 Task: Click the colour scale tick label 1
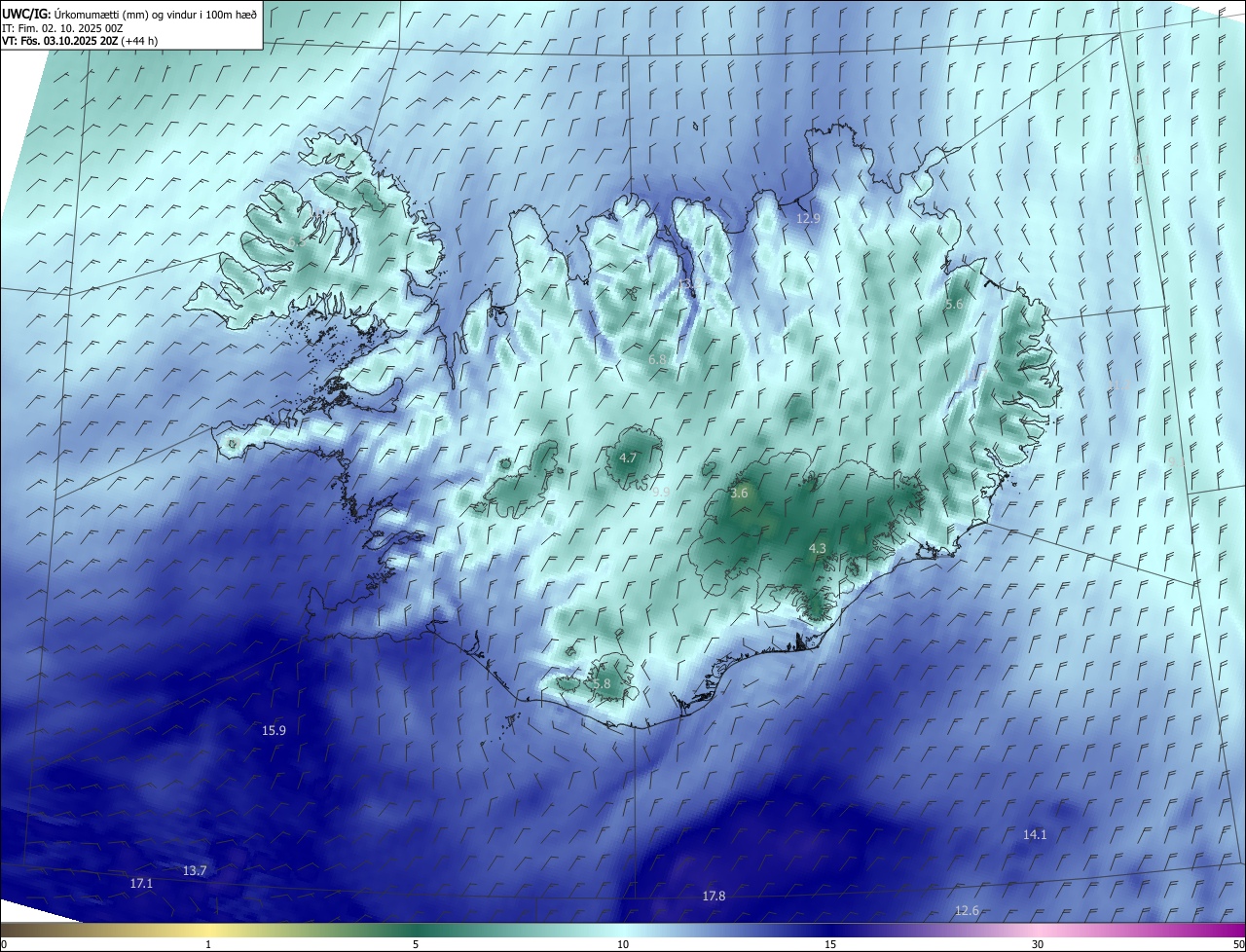pos(208,944)
